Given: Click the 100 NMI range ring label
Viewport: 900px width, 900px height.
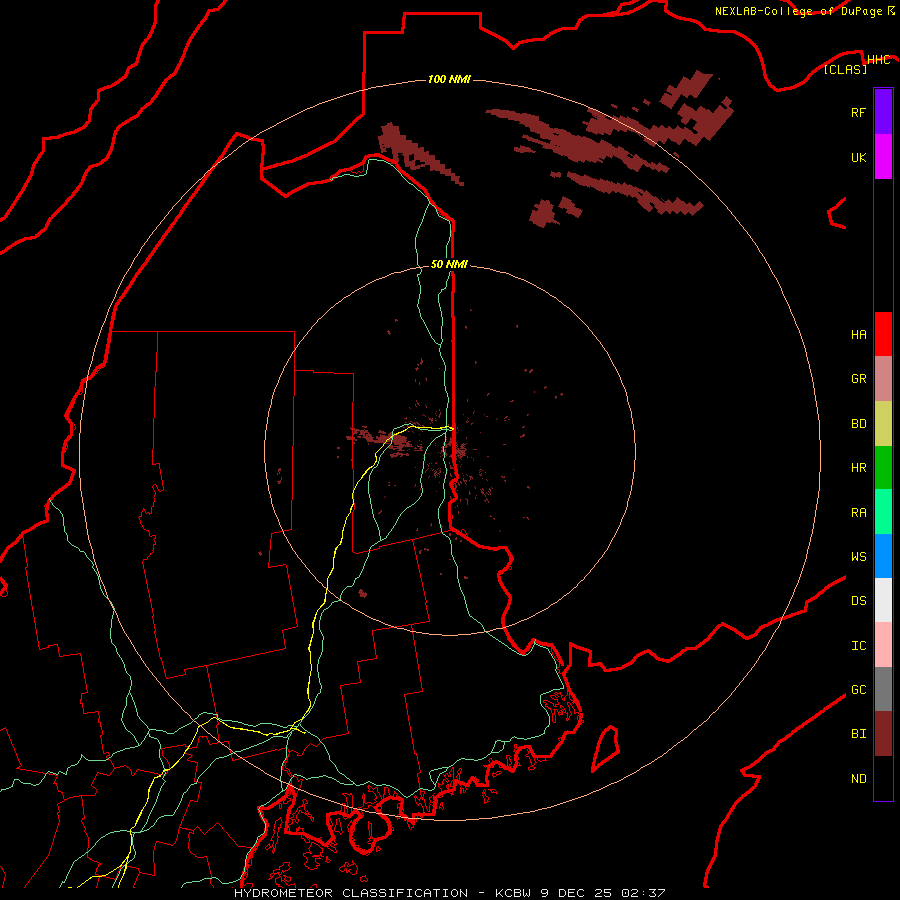Looking at the screenshot, I should point(449,79).
